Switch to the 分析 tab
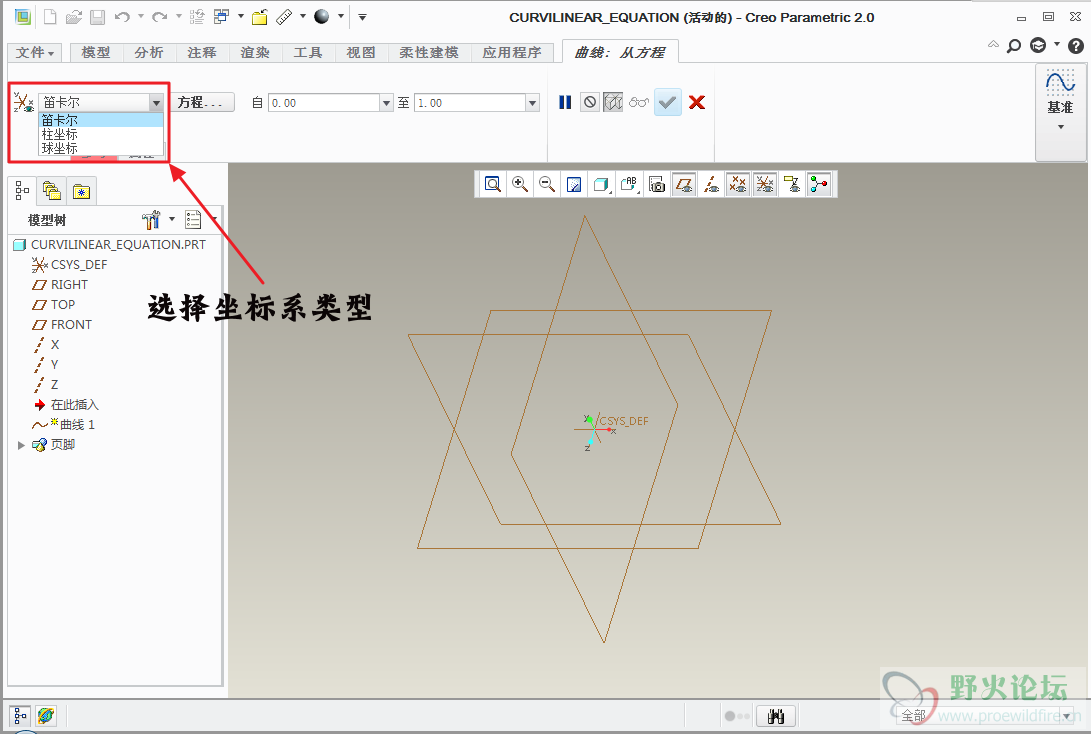 click(x=149, y=52)
